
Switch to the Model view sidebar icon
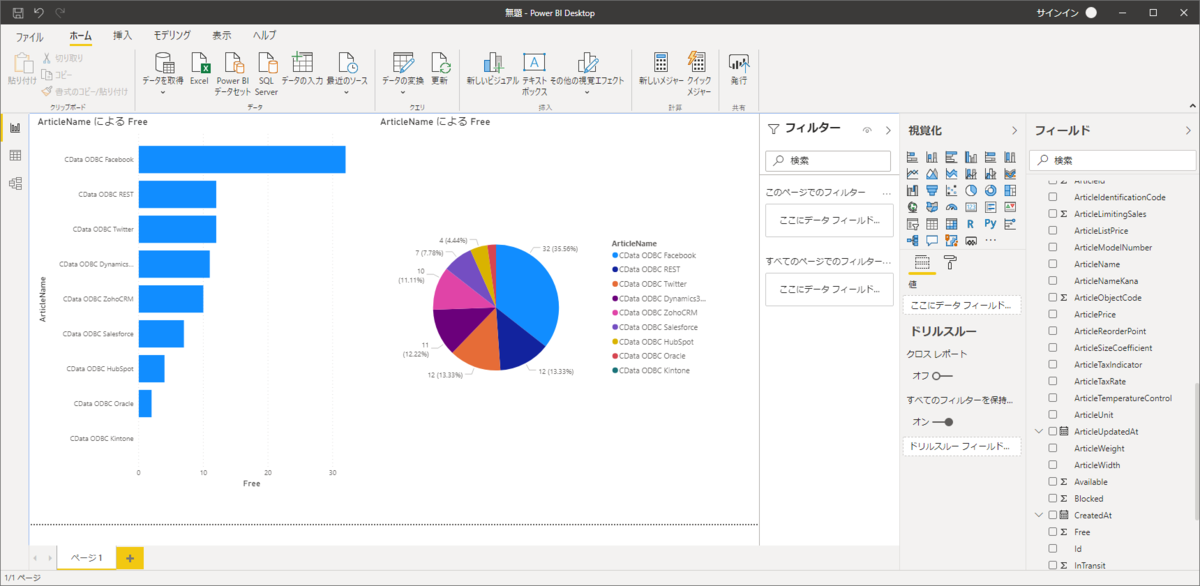point(15,183)
